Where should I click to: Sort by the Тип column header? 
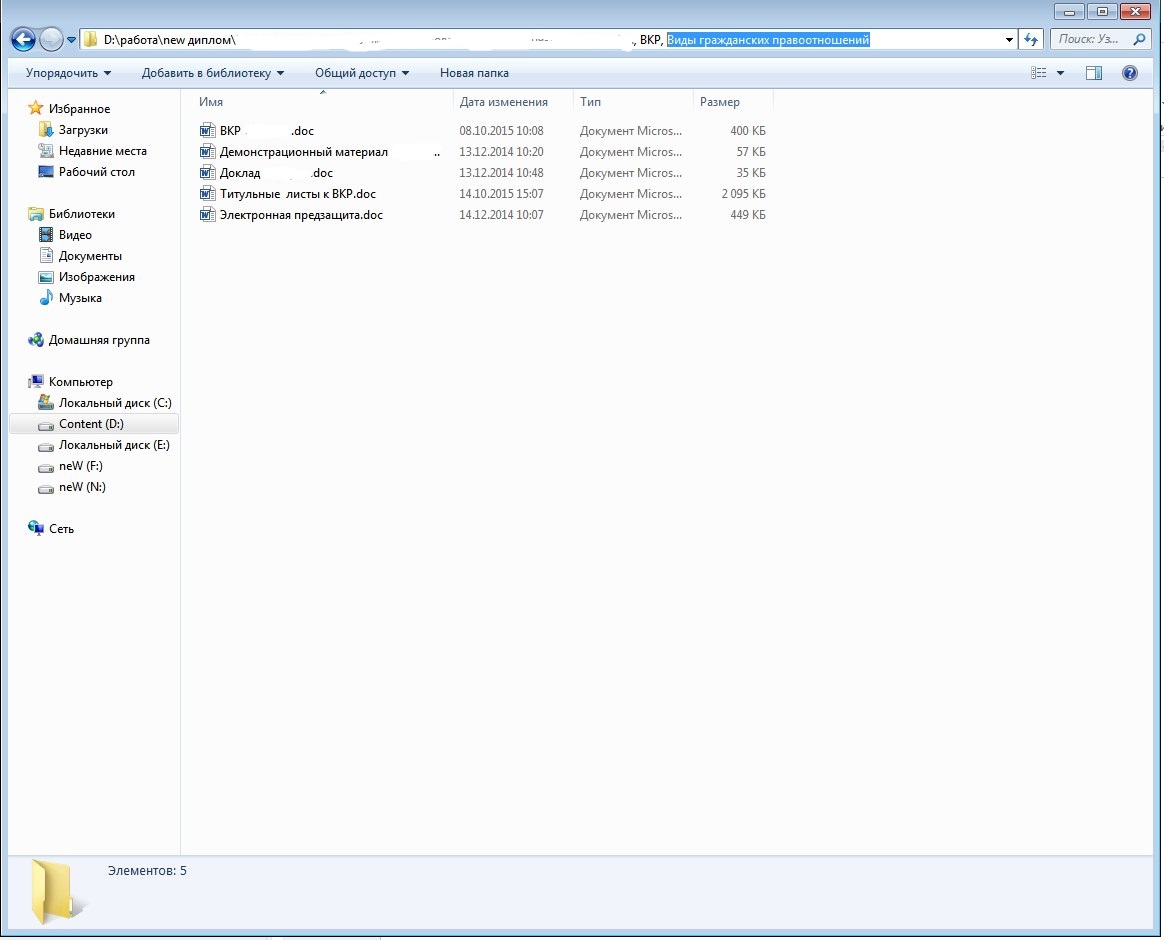(x=633, y=102)
